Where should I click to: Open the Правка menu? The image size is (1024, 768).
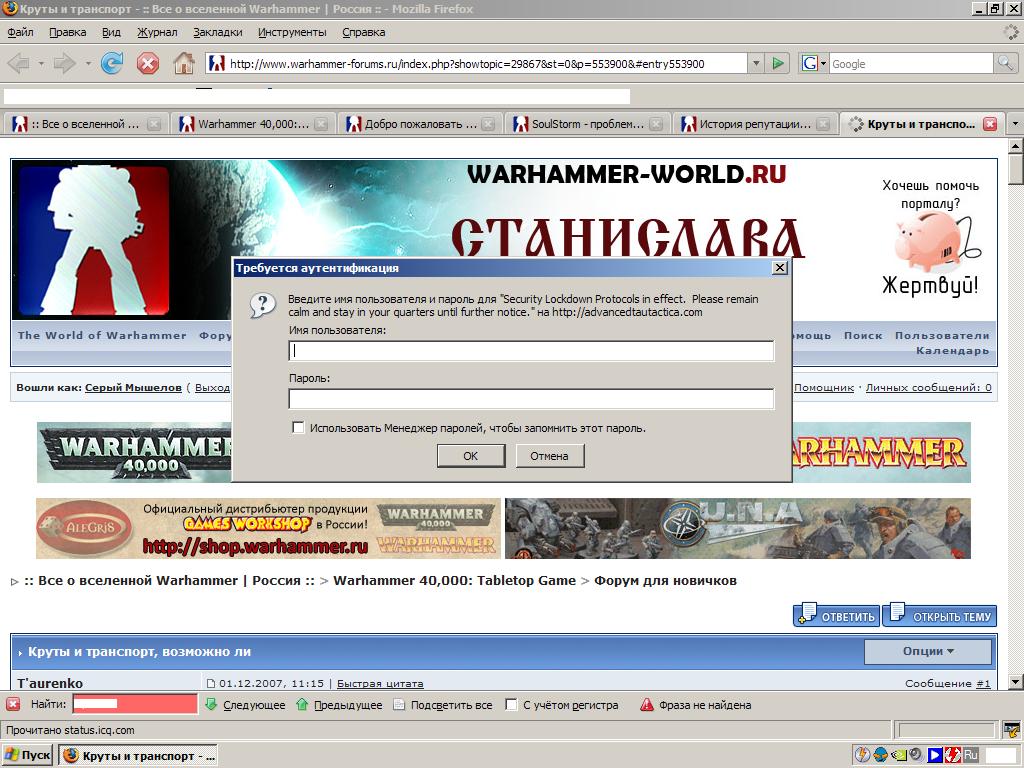tap(67, 32)
